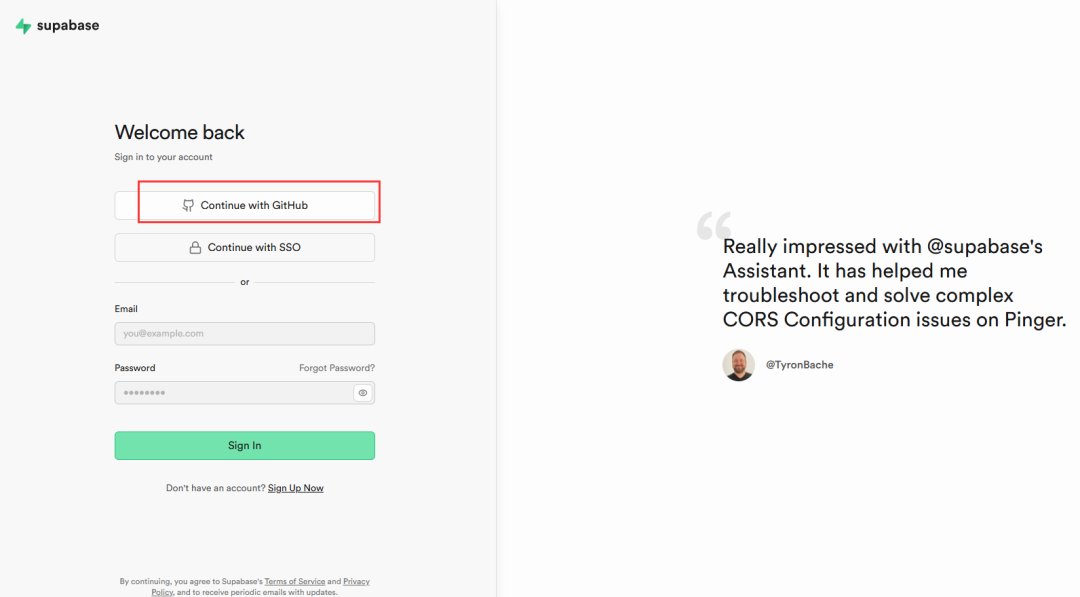Focus the Email input field
The image size is (1080, 597).
click(245, 334)
